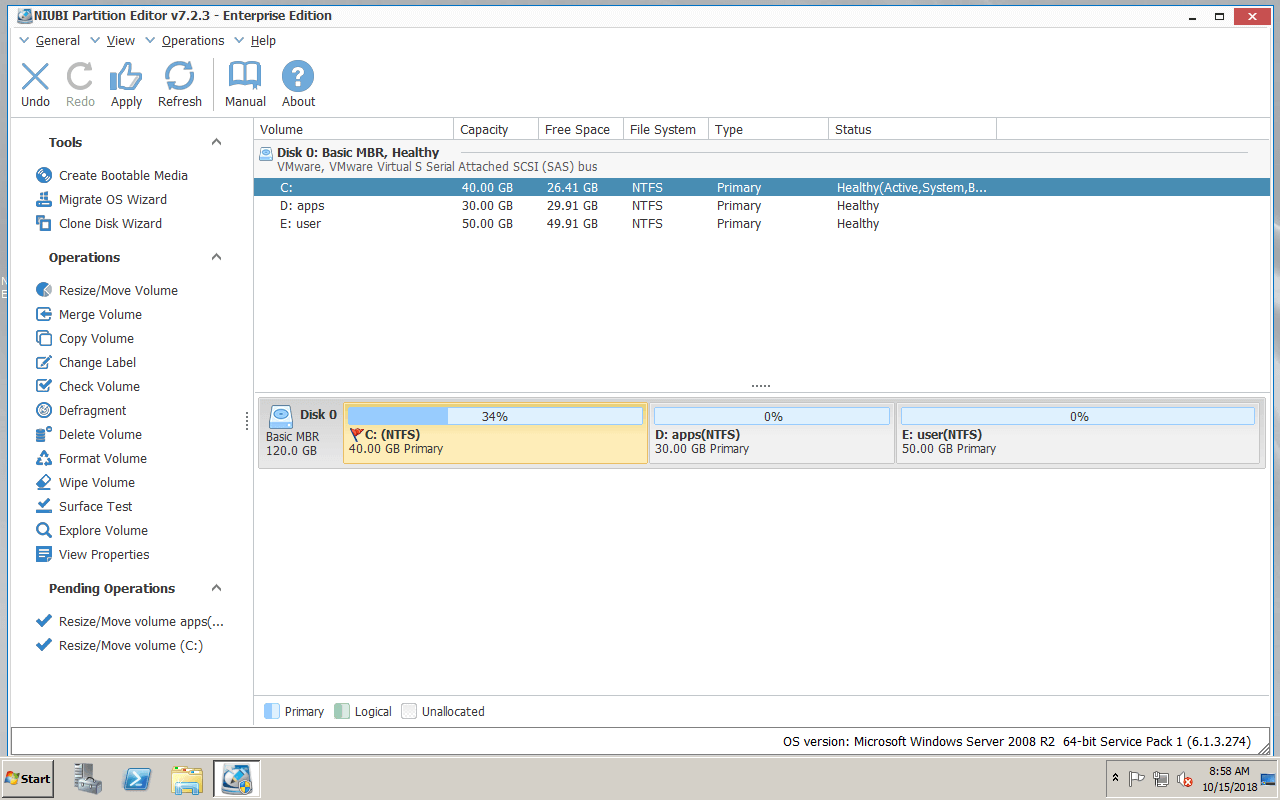Click the Create Bootable Media icon
The width and height of the screenshot is (1280, 800).
pos(44,175)
